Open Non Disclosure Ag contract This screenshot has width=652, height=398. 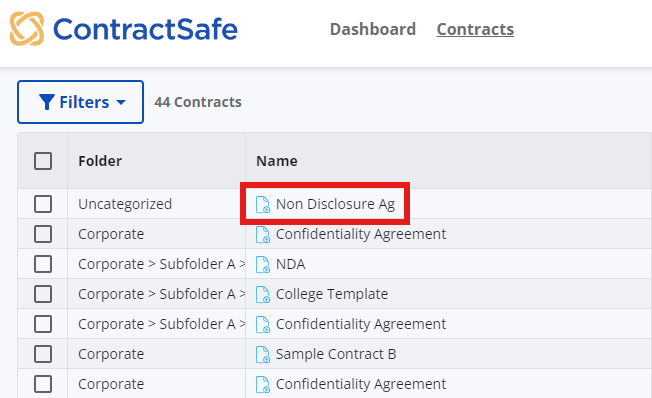click(335, 204)
